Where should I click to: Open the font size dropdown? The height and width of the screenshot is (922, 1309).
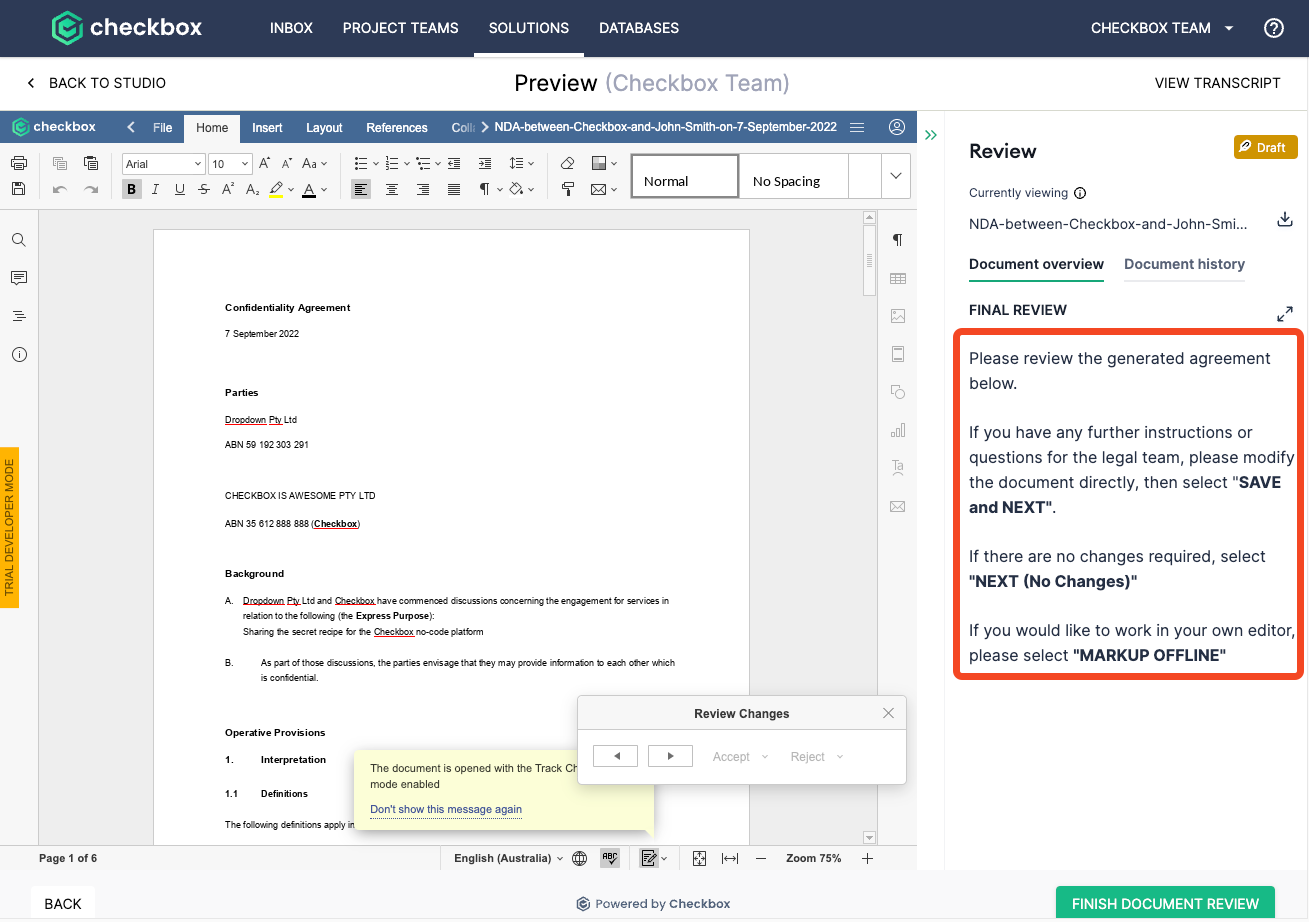point(231,164)
